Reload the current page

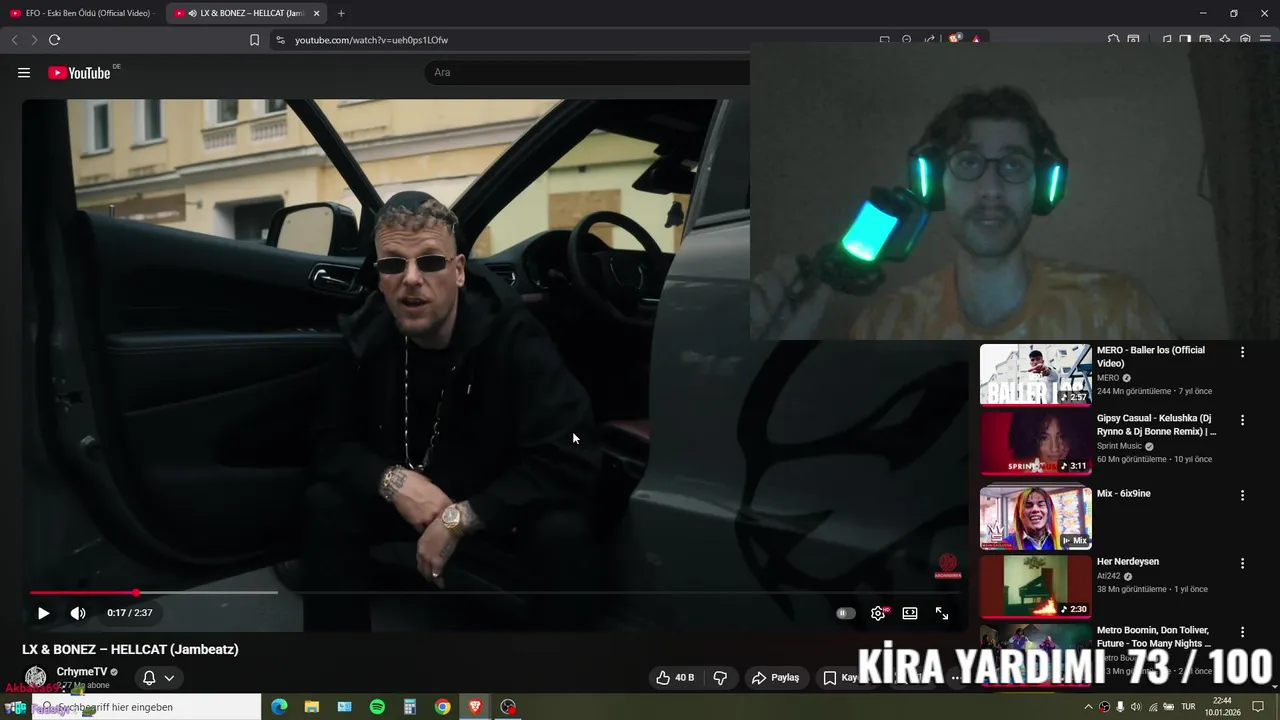55,40
